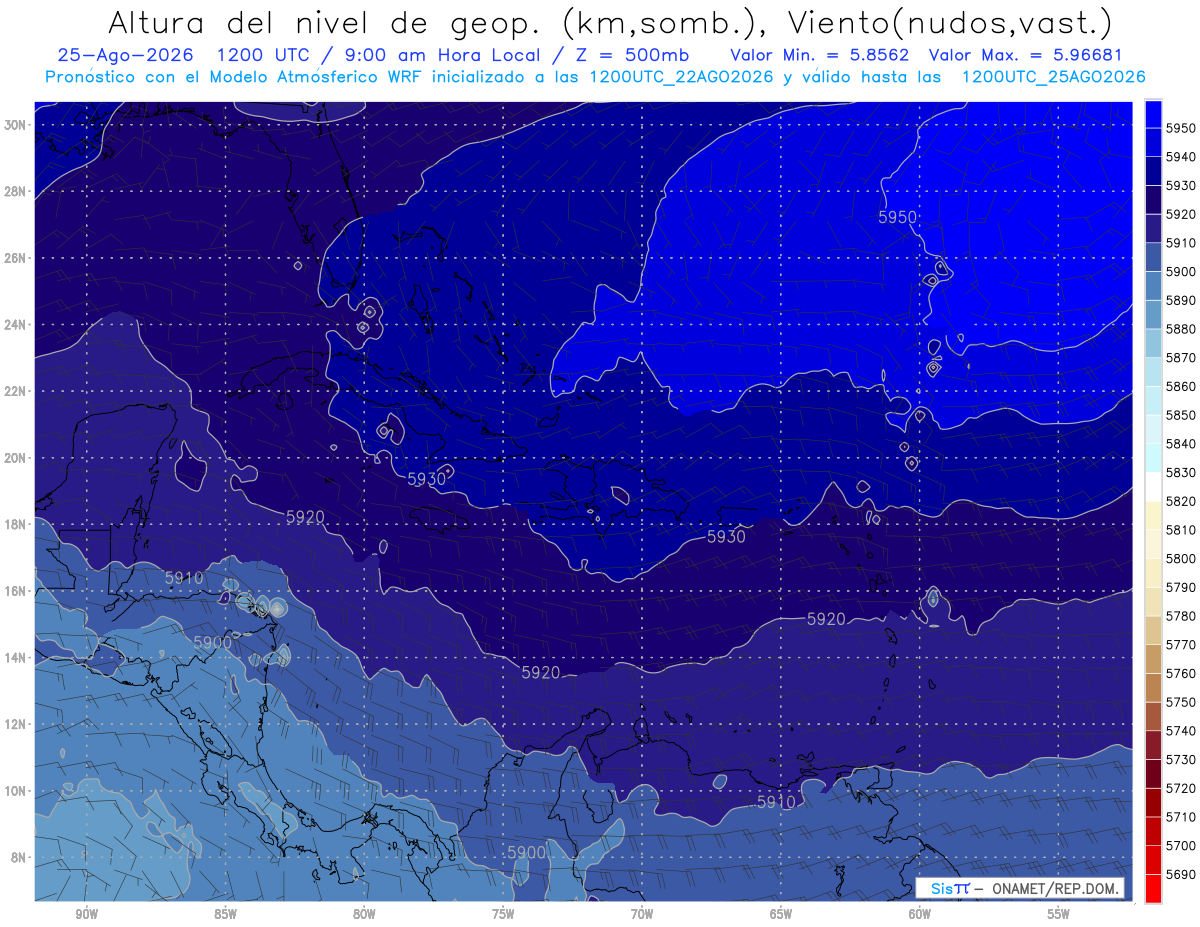Click the 5900 contour label over Colombia
Image resolution: width=1200 pixels, height=927 pixels.
pos(526,852)
